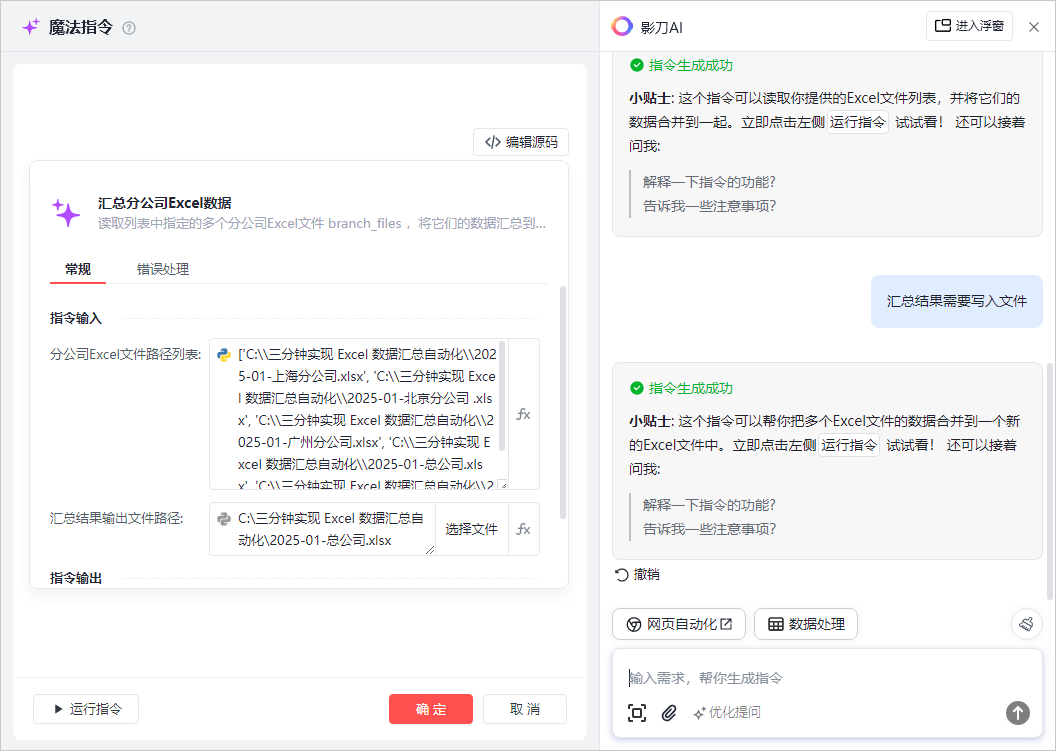
Task: Click the screenshot capture icon below the prompt box
Action: point(636,713)
